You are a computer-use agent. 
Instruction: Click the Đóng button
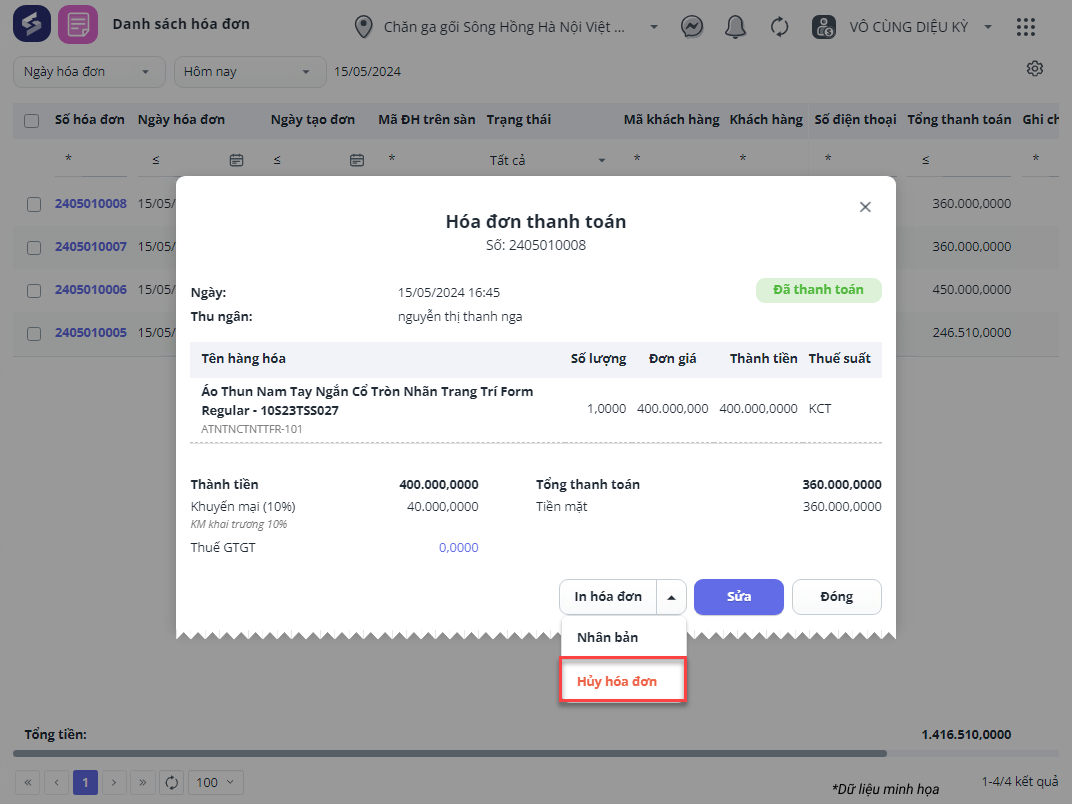coord(836,597)
